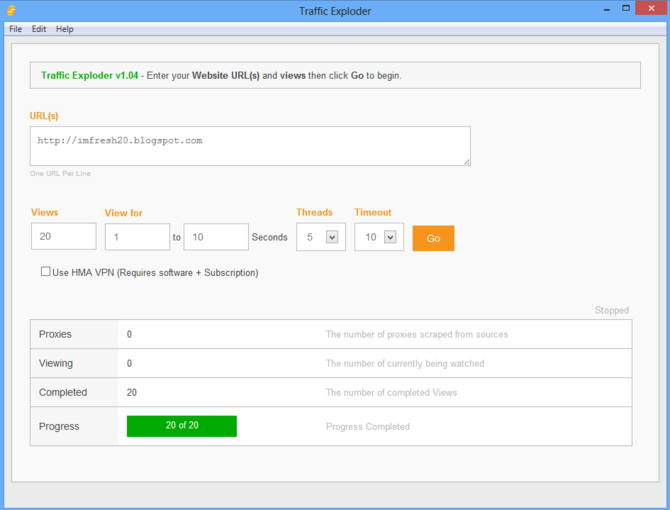Click the URL text area resize grip
670x510 pixels.
[467, 162]
